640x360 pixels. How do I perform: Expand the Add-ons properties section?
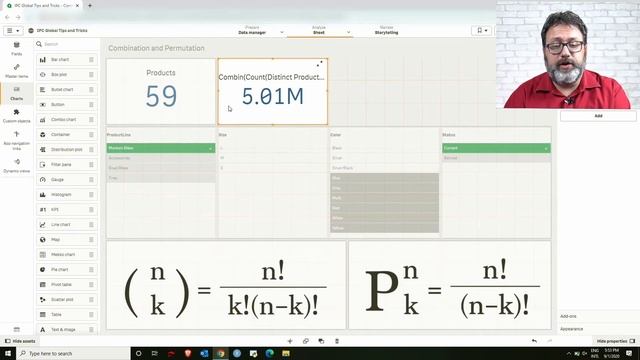(x=568, y=316)
